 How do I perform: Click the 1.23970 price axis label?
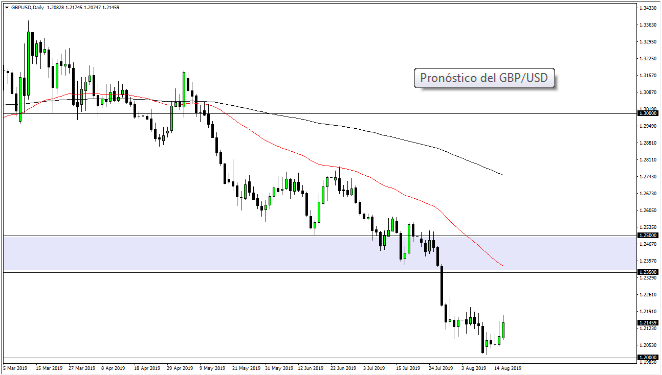tap(648, 261)
